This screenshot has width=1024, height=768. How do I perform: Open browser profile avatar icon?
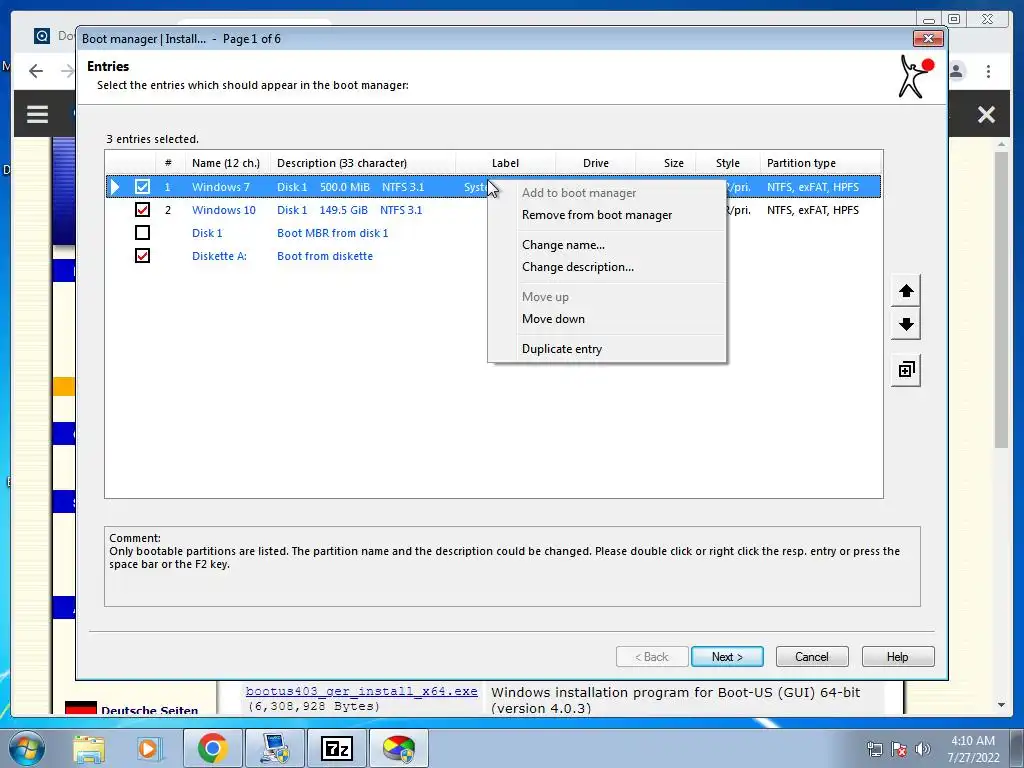click(x=957, y=71)
